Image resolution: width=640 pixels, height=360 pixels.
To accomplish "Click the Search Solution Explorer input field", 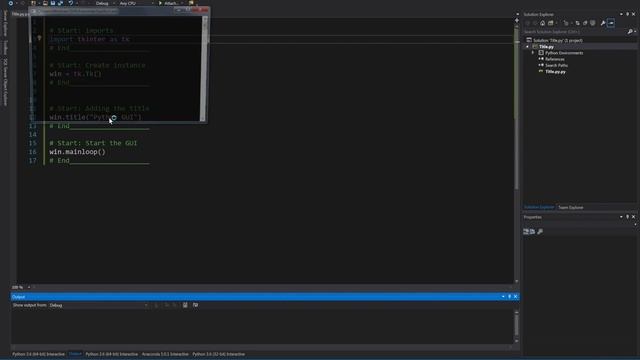I will (x=575, y=32).
